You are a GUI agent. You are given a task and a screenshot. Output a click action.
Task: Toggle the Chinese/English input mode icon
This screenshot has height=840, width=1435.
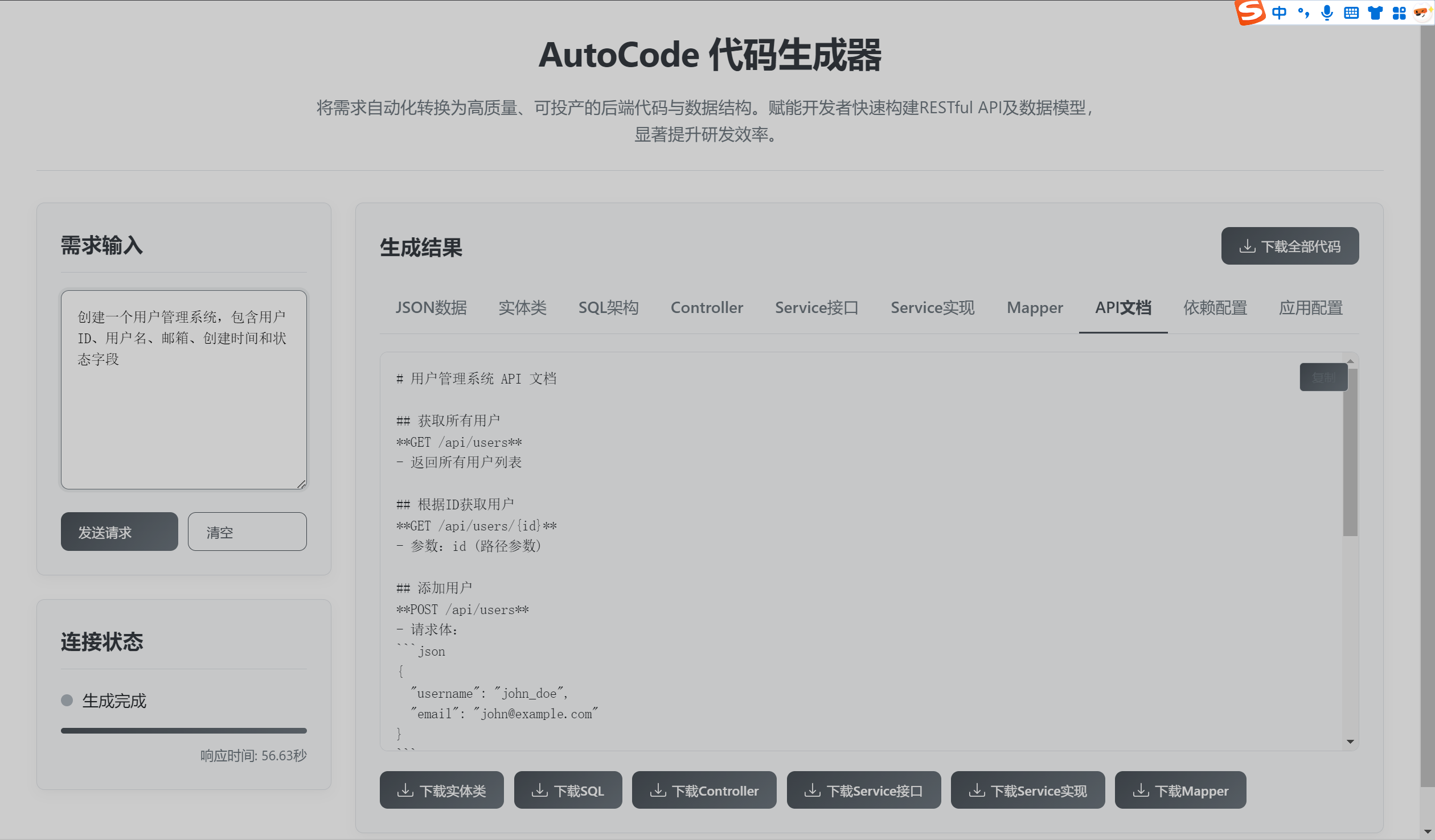1279,13
